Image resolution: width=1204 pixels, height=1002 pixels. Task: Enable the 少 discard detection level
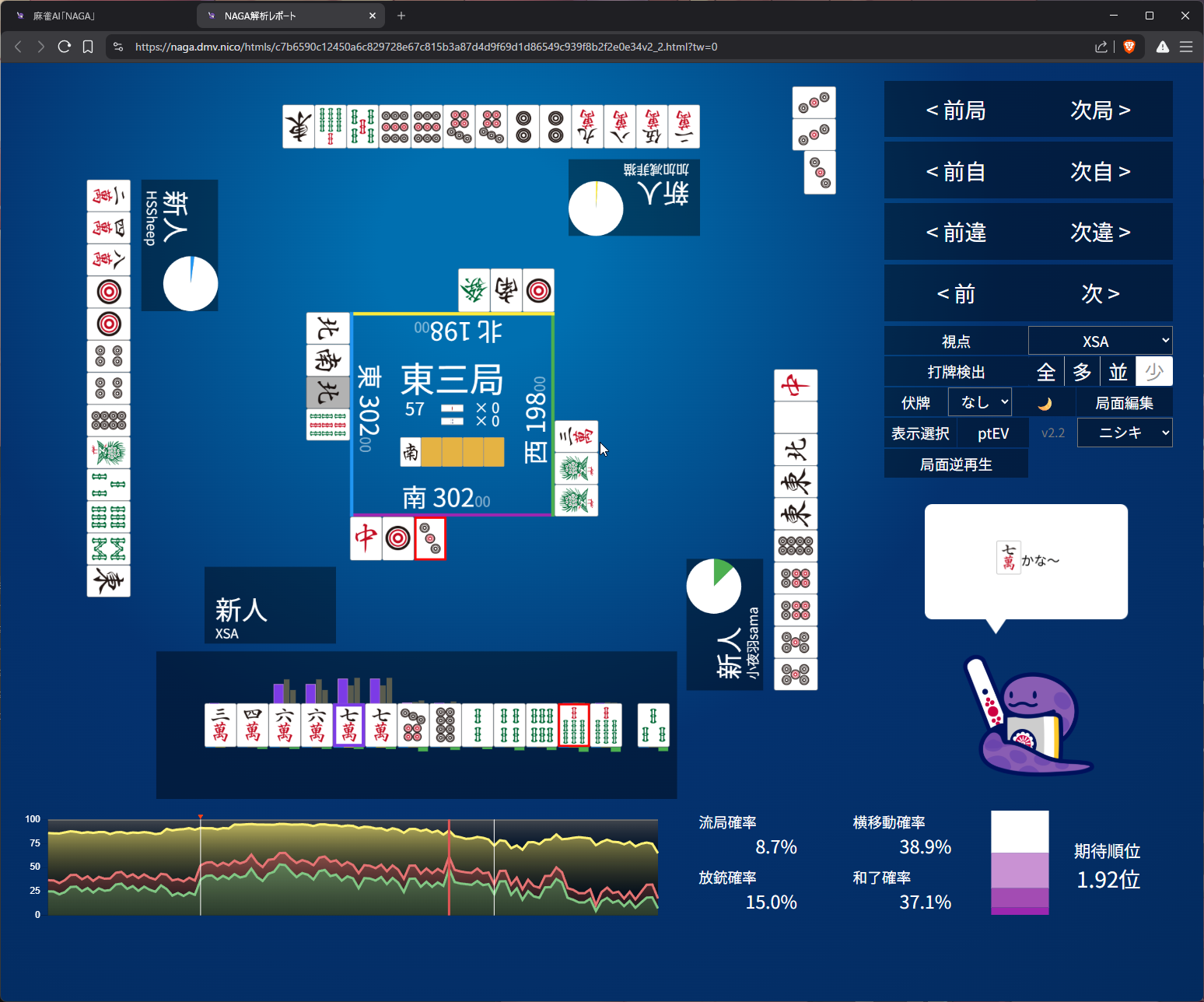point(1153,372)
